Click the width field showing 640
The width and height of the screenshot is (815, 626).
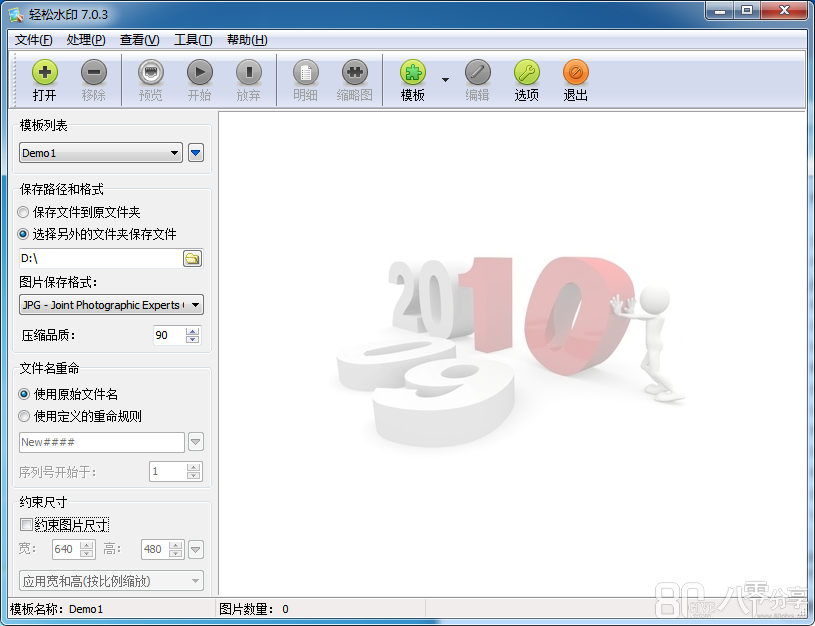67,549
